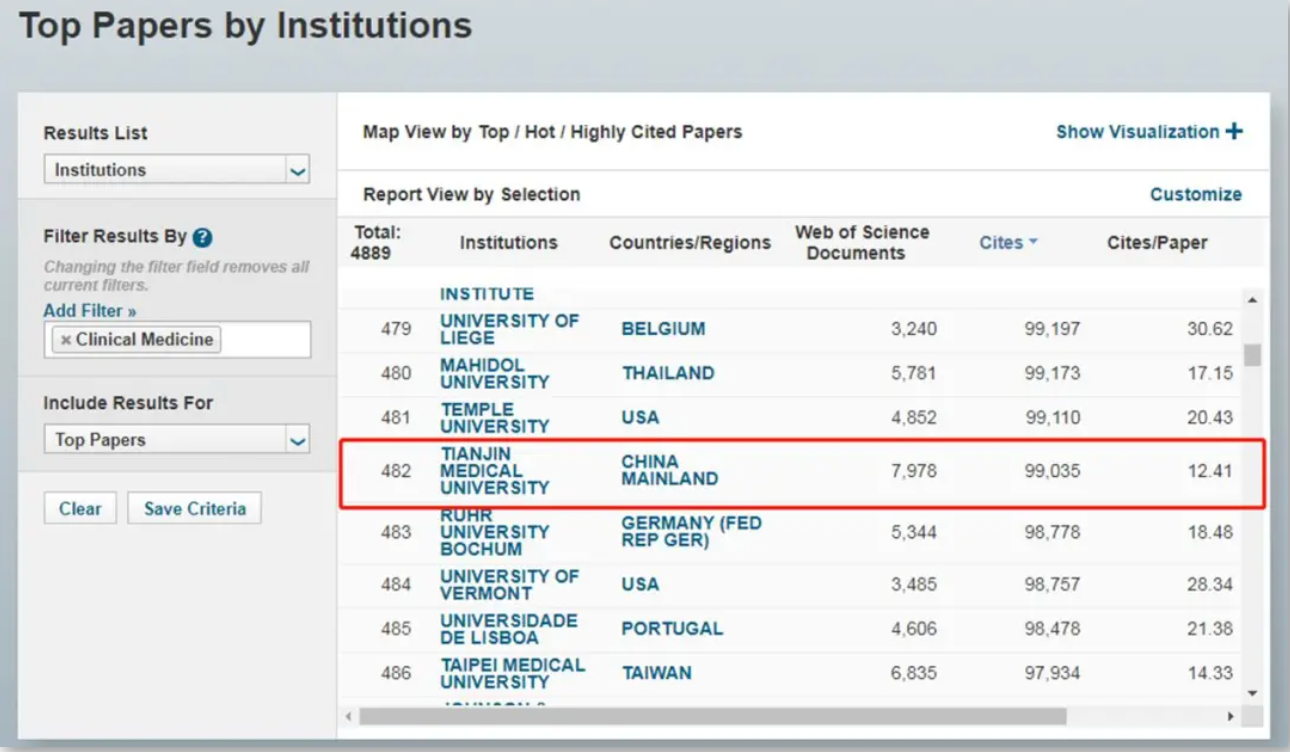The image size is (1290, 752).
Task: Click the Save Criteria button
Action: coord(194,508)
